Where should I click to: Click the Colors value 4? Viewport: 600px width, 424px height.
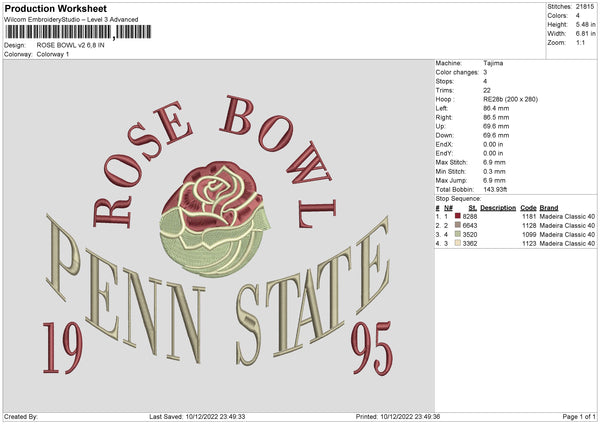pyautogui.click(x=577, y=16)
